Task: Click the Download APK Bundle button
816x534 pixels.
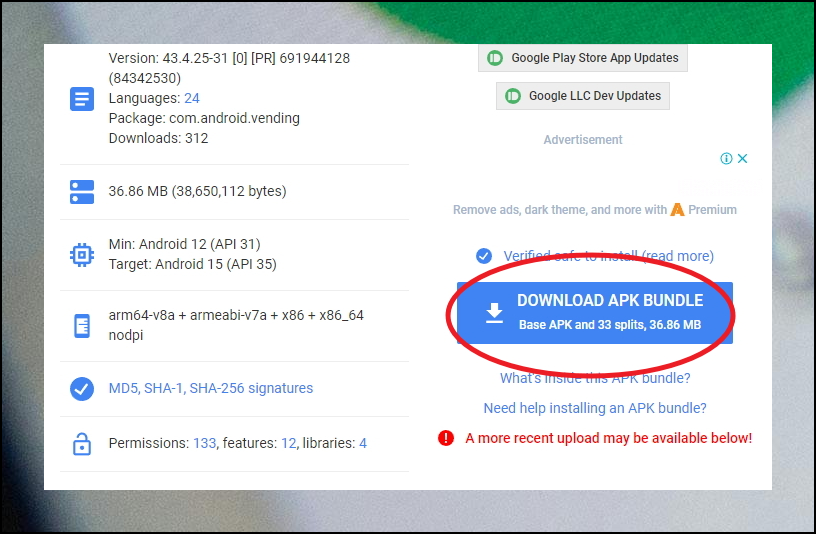Action: tap(595, 313)
